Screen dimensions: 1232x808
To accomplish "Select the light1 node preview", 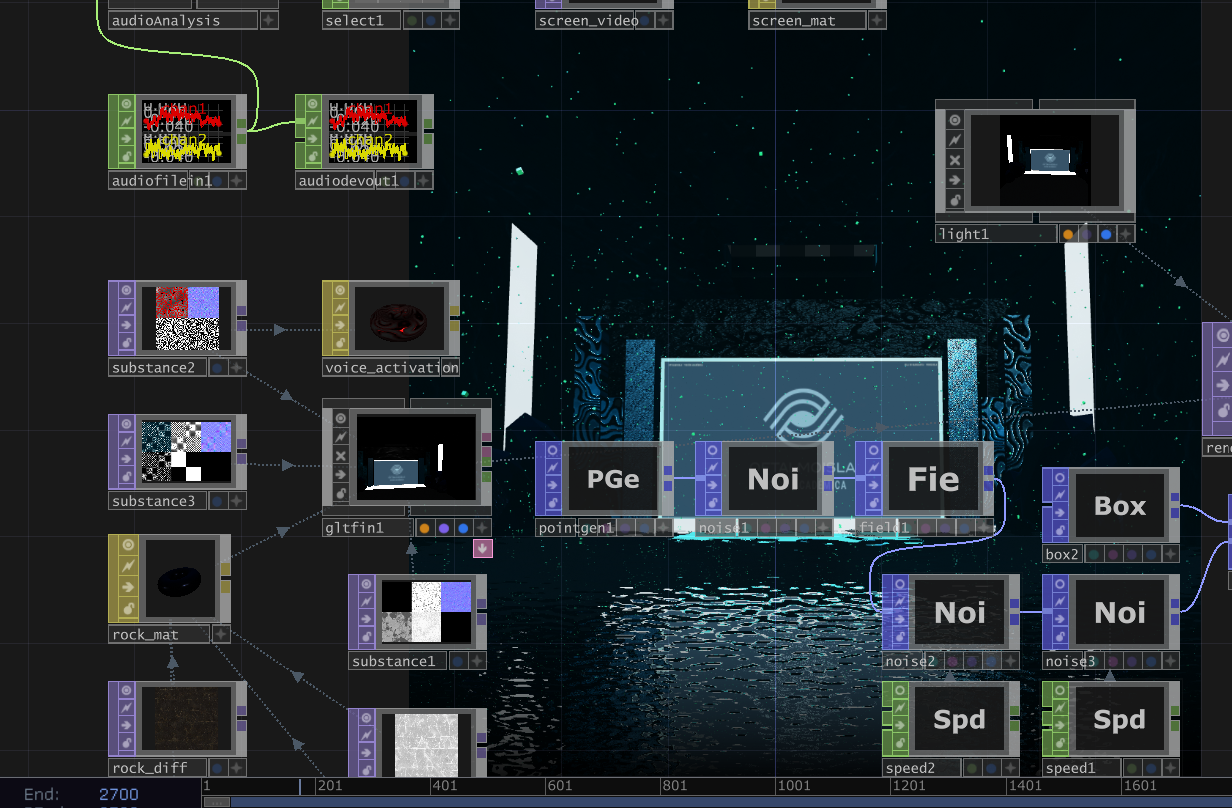I will point(1045,162).
